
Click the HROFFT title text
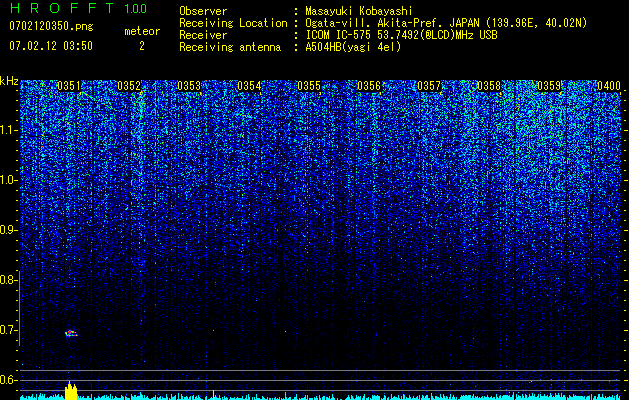pyautogui.click(x=62, y=8)
